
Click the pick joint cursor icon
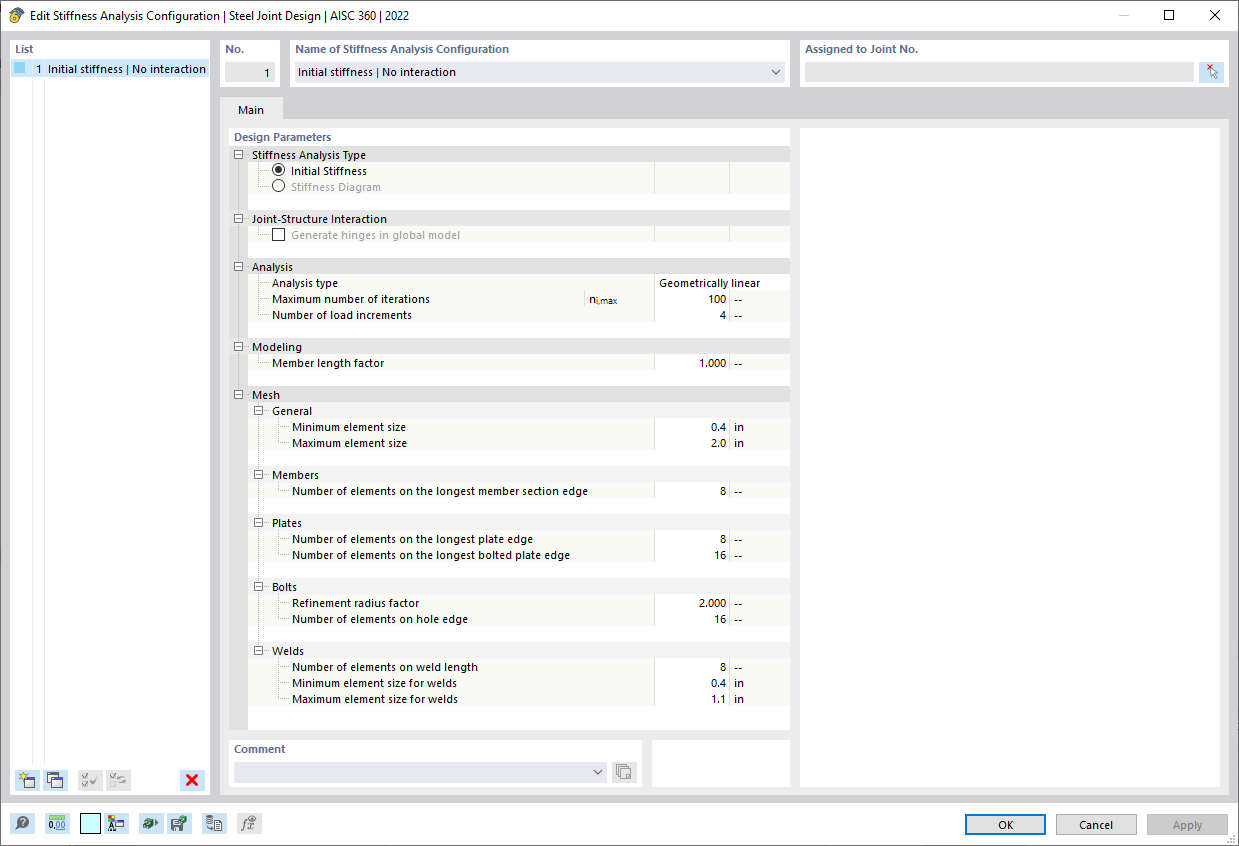(x=1211, y=72)
